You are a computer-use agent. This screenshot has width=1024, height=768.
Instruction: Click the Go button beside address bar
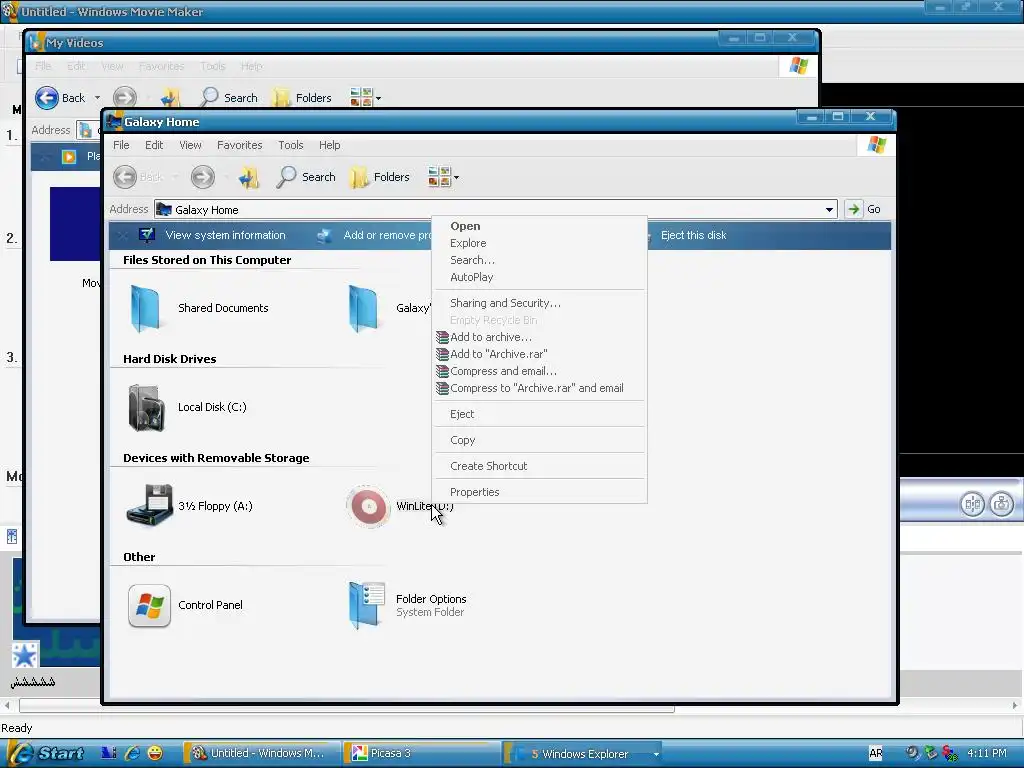[863, 209]
